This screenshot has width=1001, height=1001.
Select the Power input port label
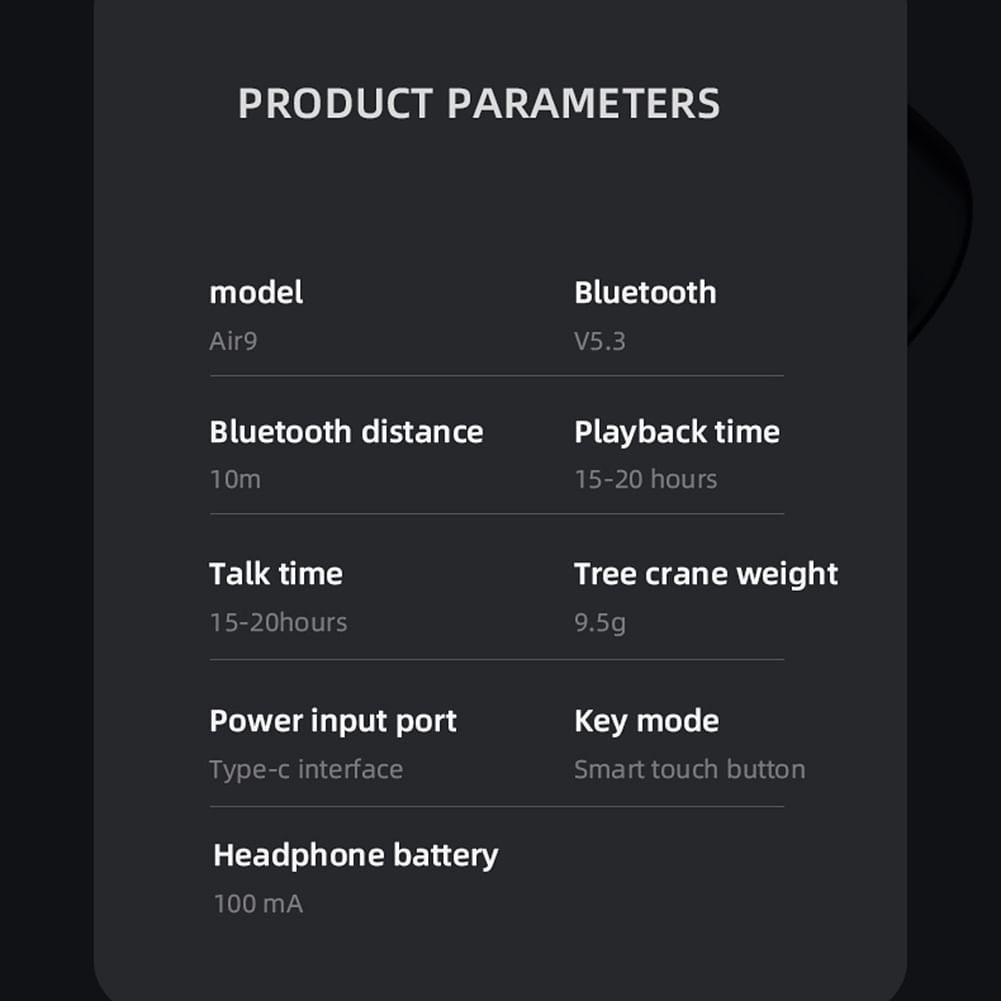coord(333,721)
